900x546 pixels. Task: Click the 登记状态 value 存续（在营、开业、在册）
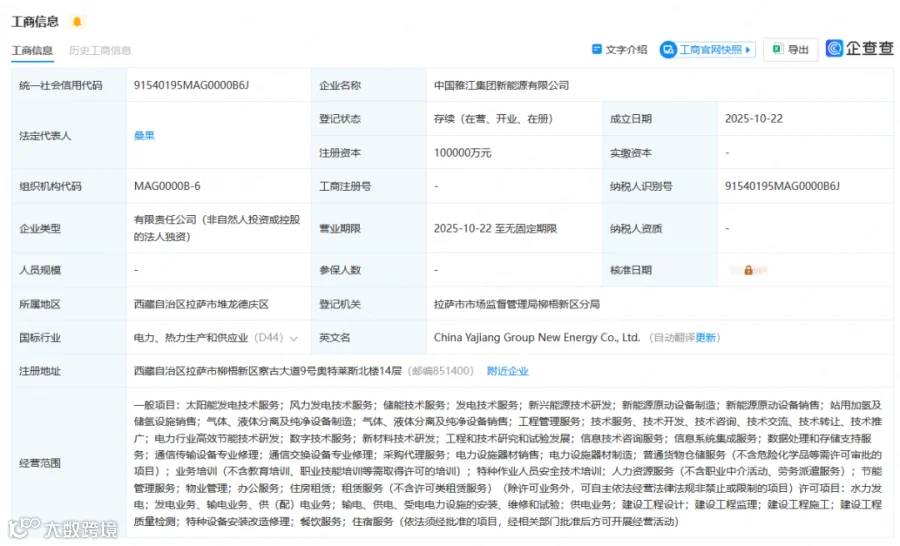(x=493, y=118)
